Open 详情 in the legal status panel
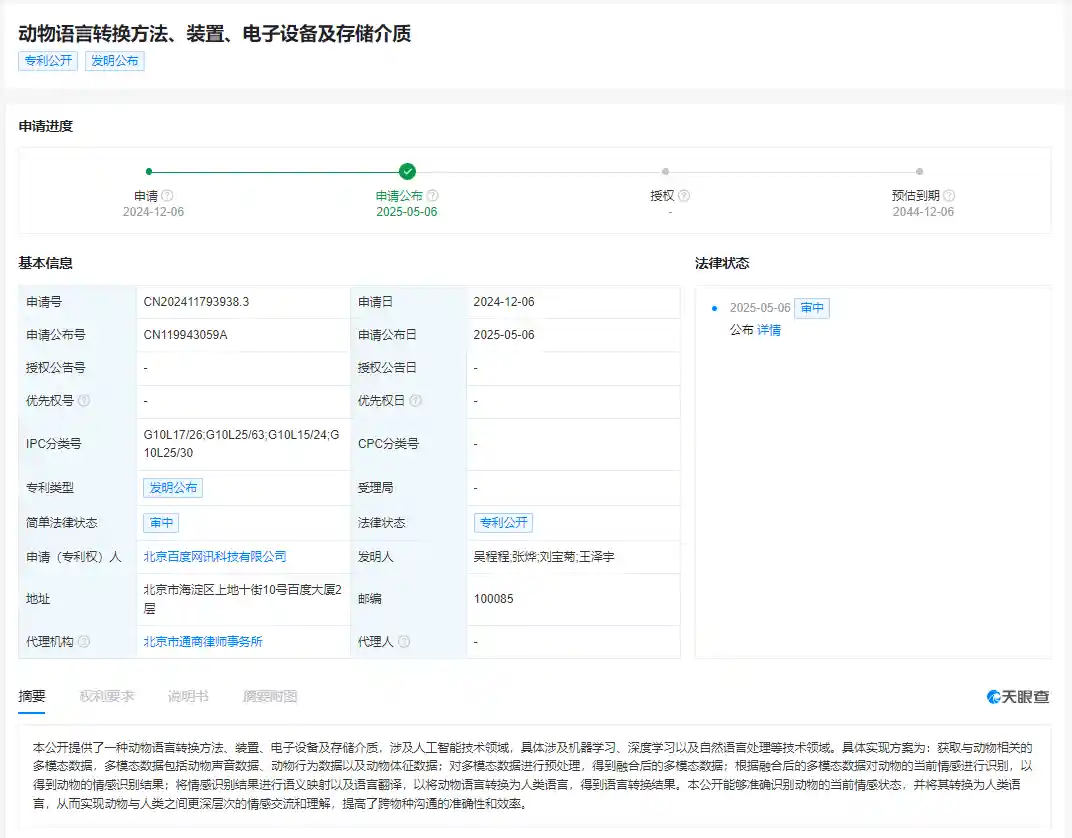1072x838 pixels. [x=768, y=330]
